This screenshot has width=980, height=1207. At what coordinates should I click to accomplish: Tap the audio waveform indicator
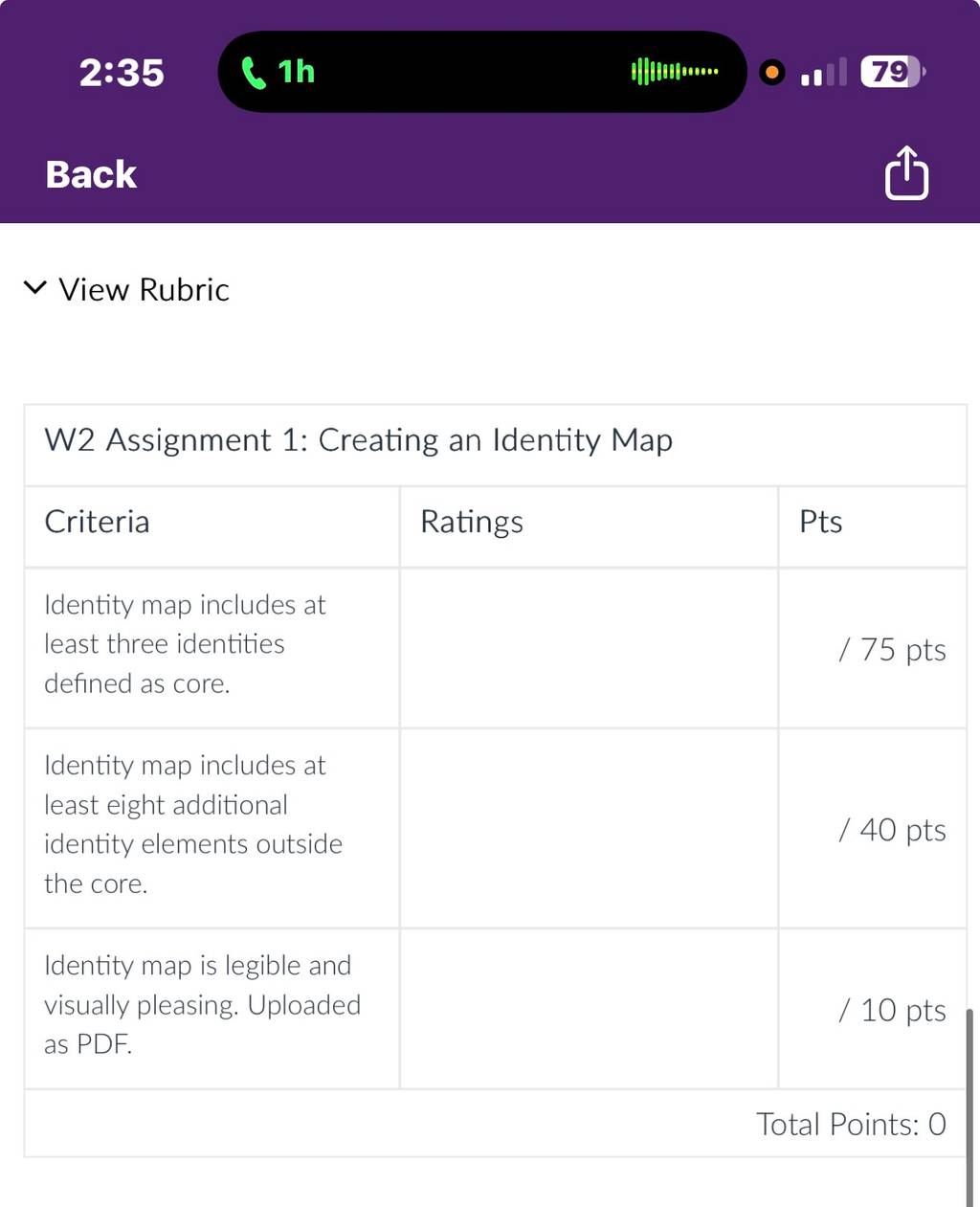pos(675,71)
